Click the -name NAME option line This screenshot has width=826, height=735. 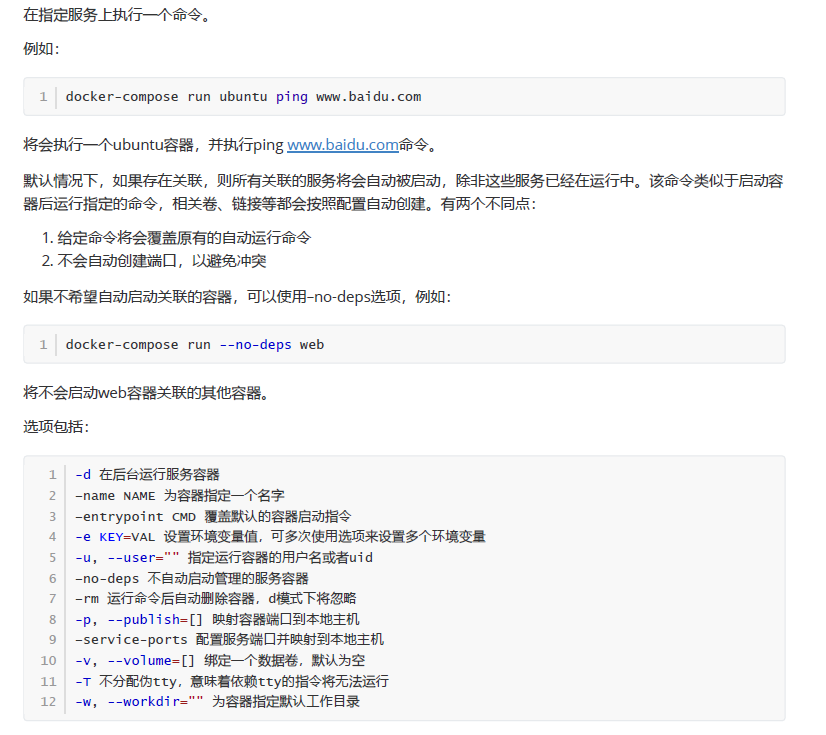coord(180,495)
